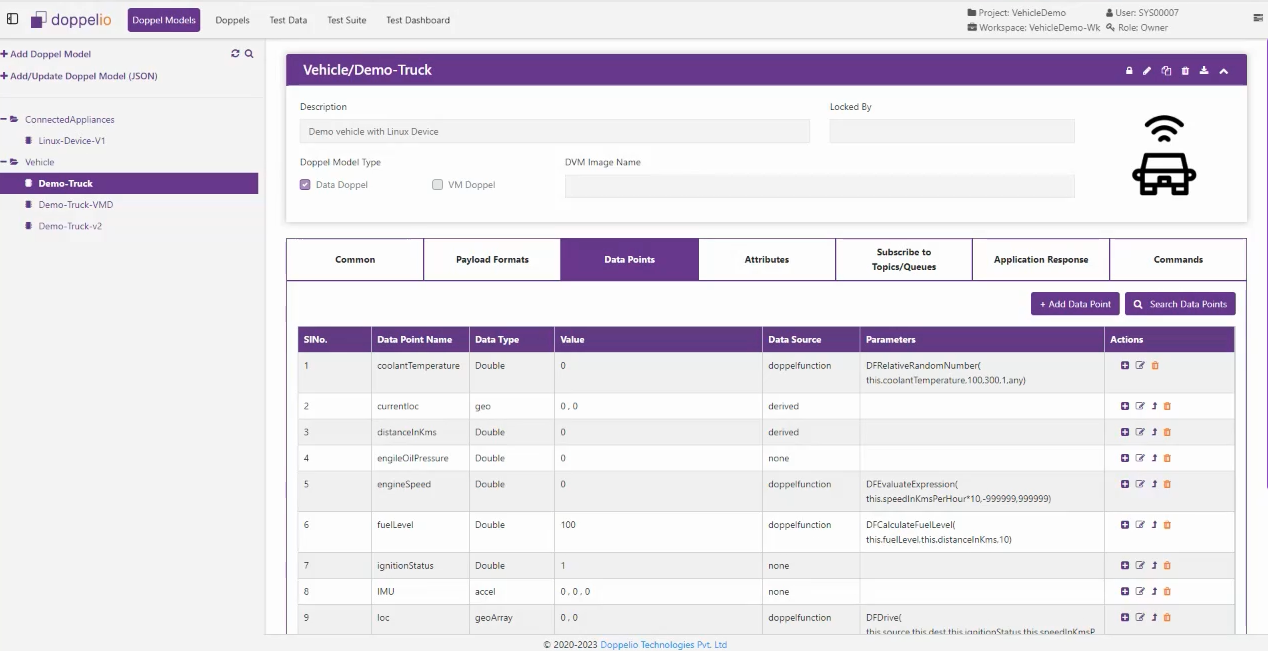Uncheck the Data Doppel checkbox
1268x651 pixels.
(x=305, y=185)
